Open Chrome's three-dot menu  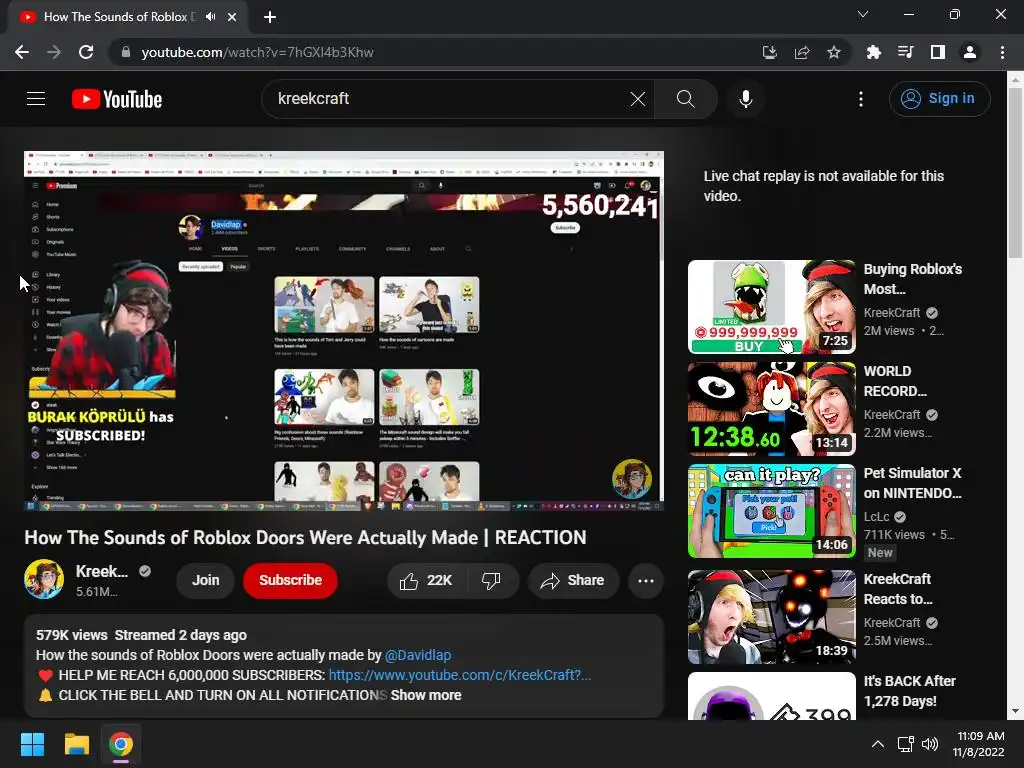[x=1002, y=52]
